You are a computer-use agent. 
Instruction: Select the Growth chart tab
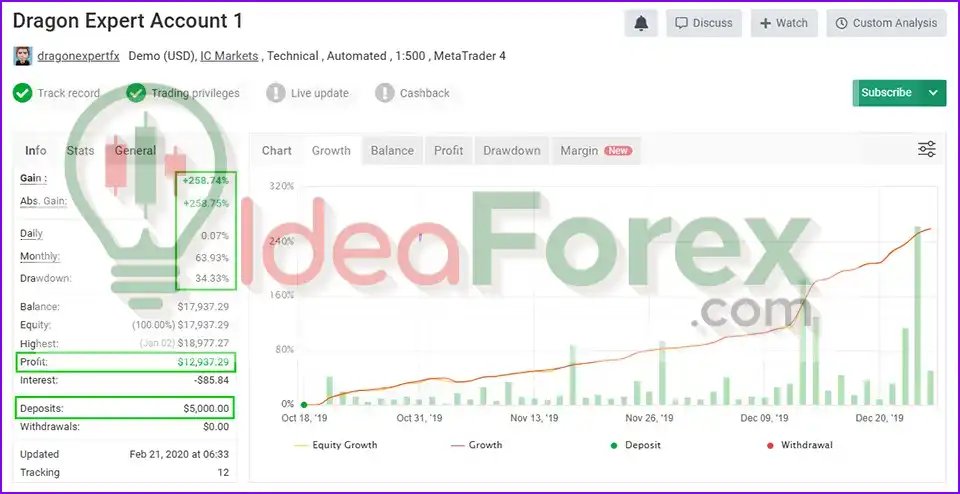click(x=331, y=151)
